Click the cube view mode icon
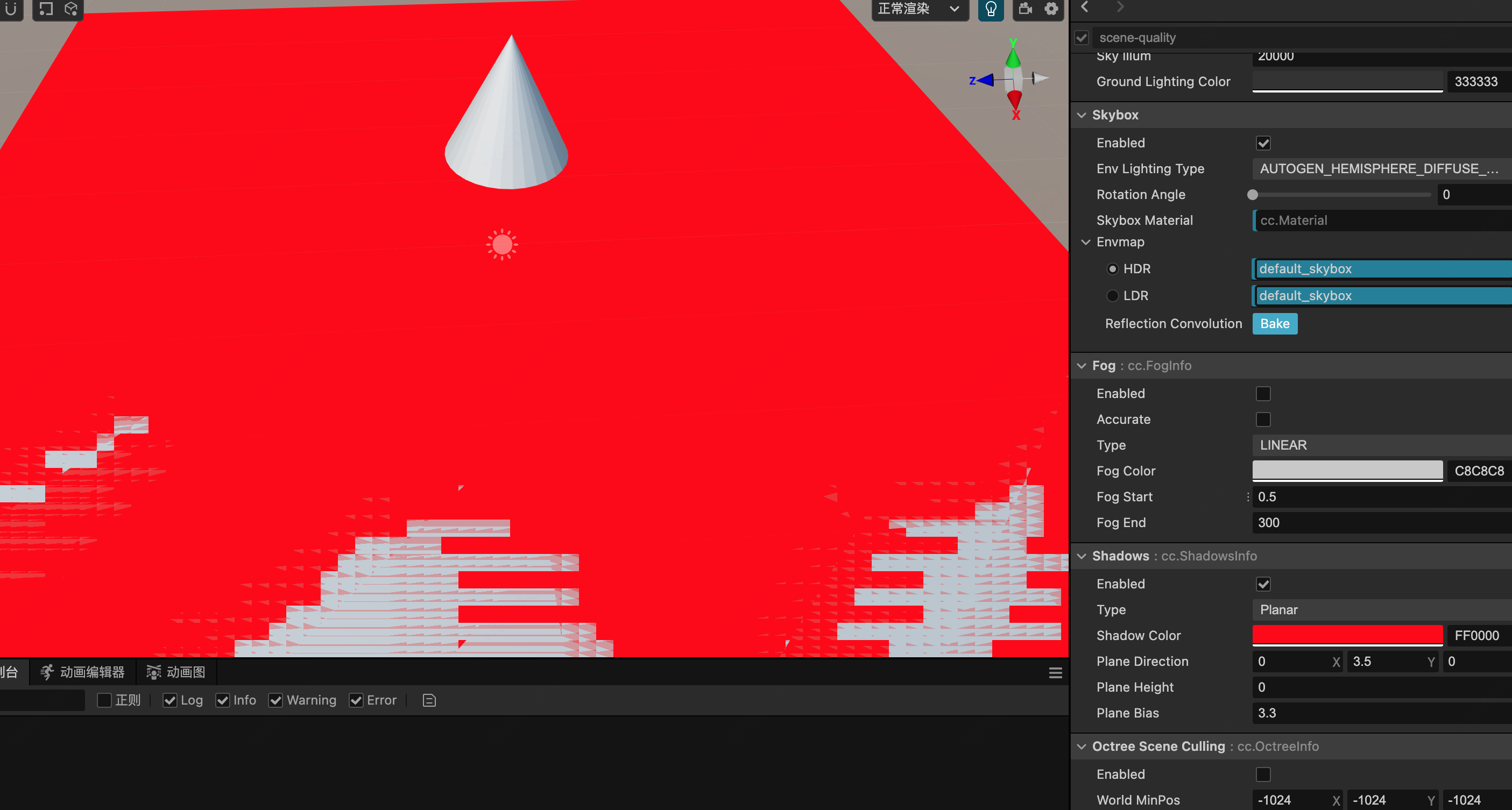This screenshot has width=1512, height=810. (71, 9)
